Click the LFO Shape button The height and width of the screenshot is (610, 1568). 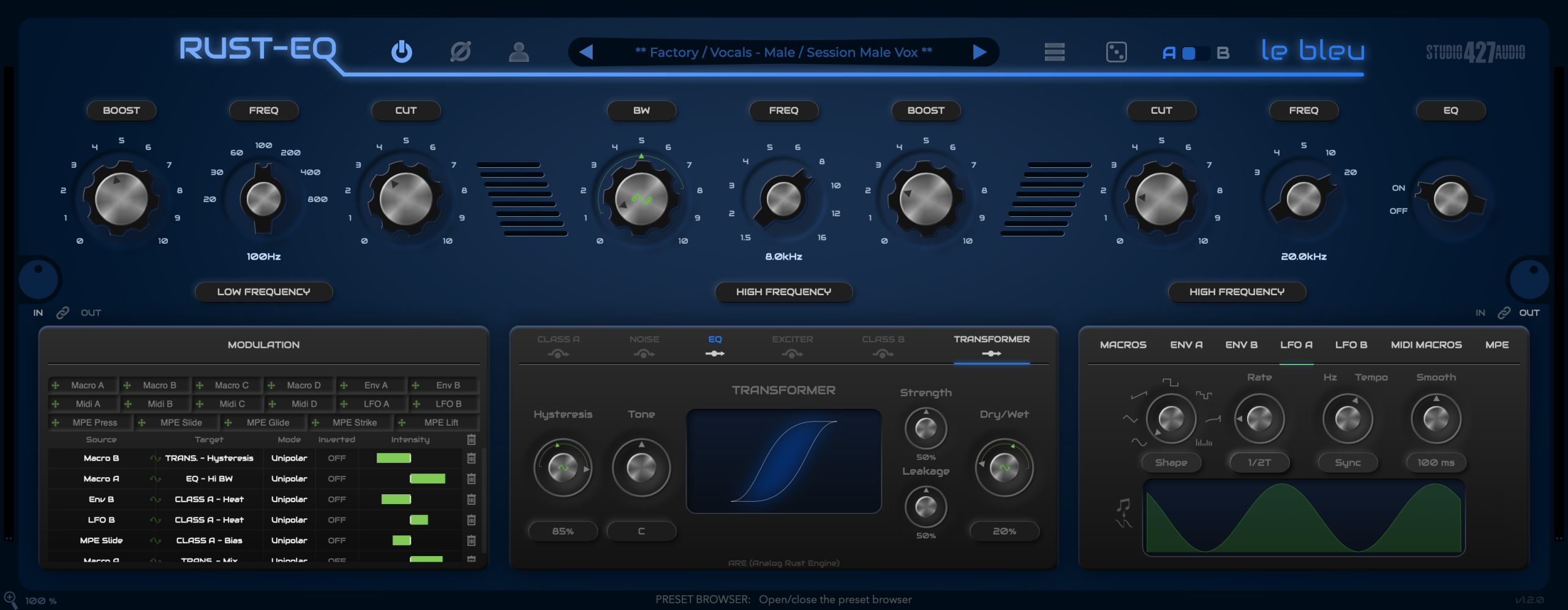pyautogui.click(x=1170, y=463)
